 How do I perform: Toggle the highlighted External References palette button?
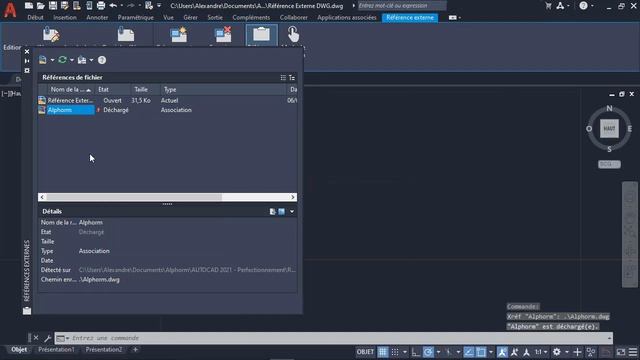(261, 35)
